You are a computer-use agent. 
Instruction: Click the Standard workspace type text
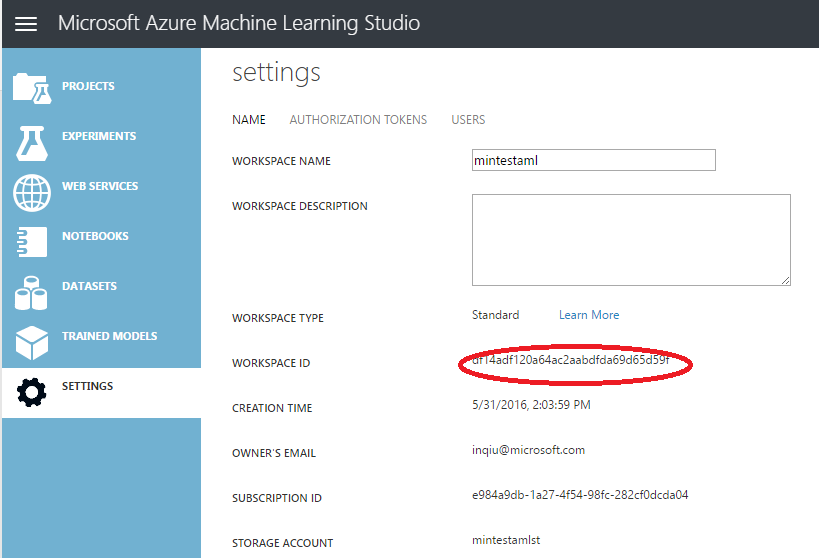click(495, 315)
